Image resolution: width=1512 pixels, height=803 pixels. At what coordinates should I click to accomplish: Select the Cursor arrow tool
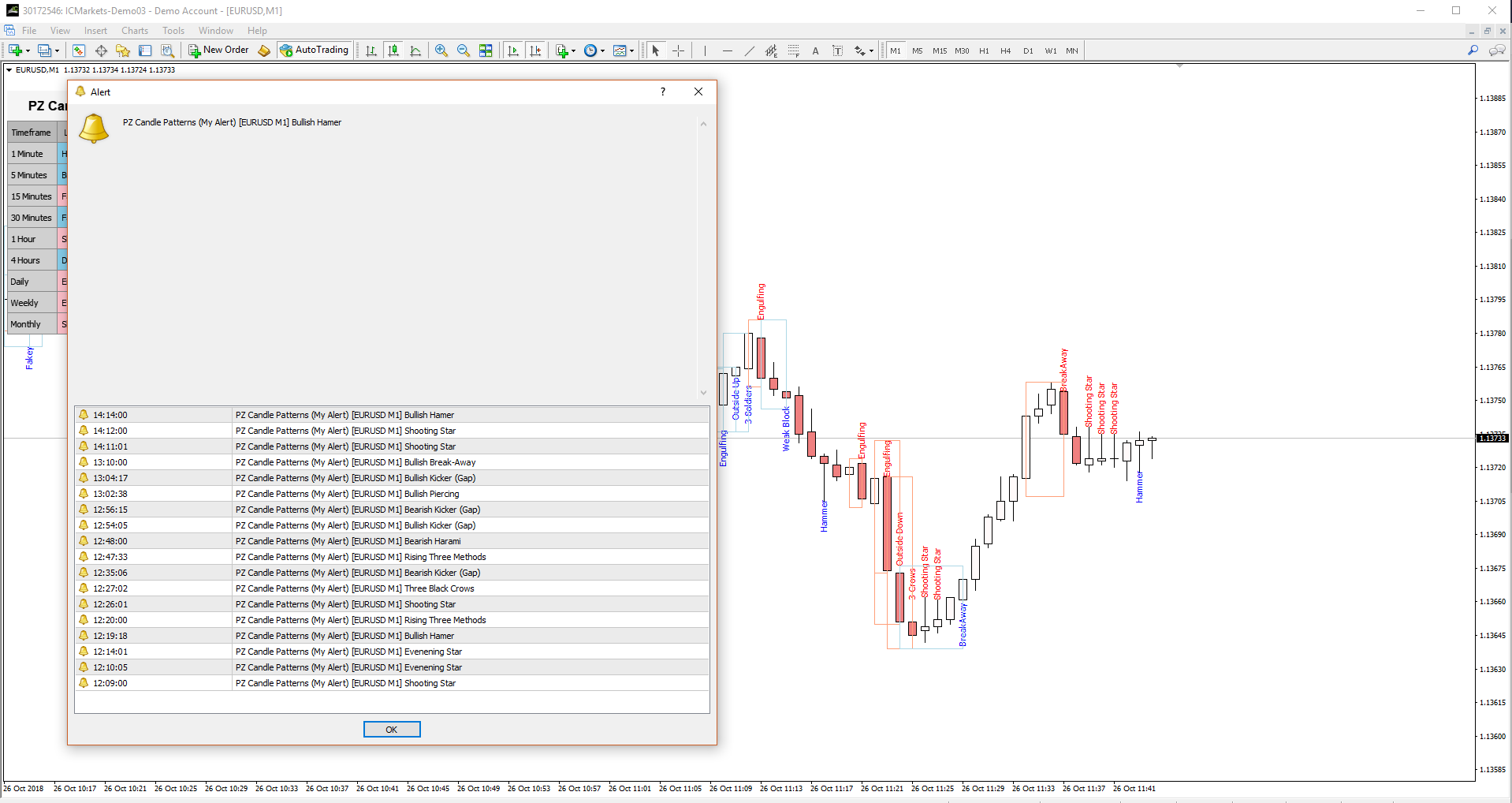656,50
